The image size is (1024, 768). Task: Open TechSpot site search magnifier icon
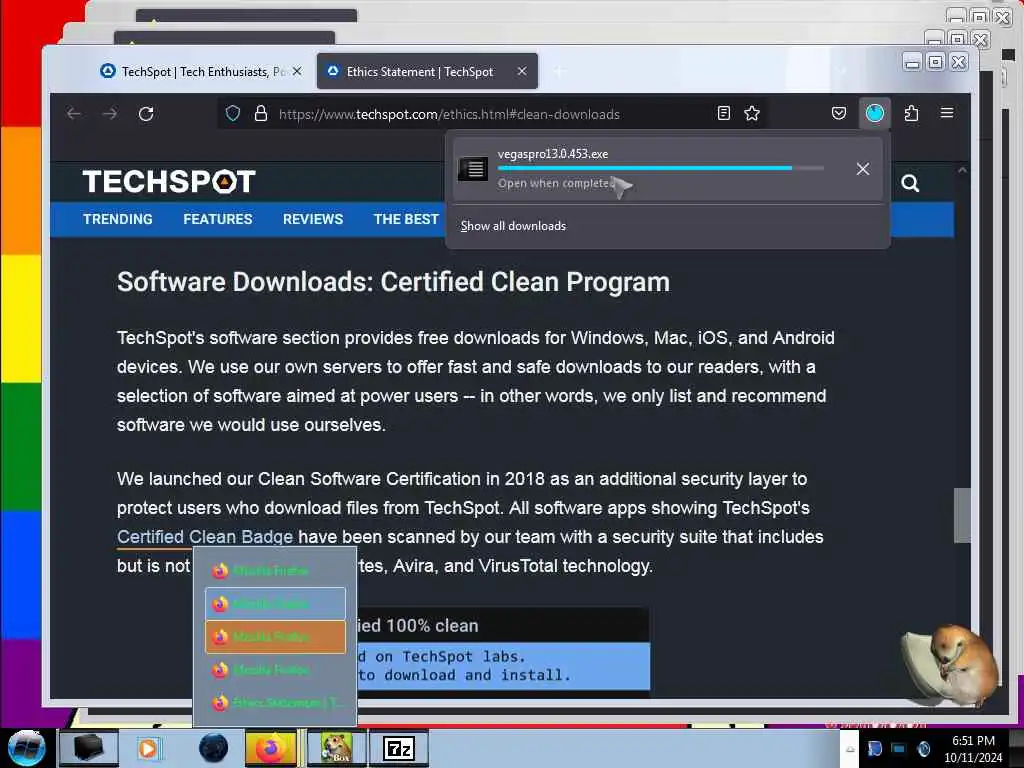pyautogui.click(x=910, y=183)
